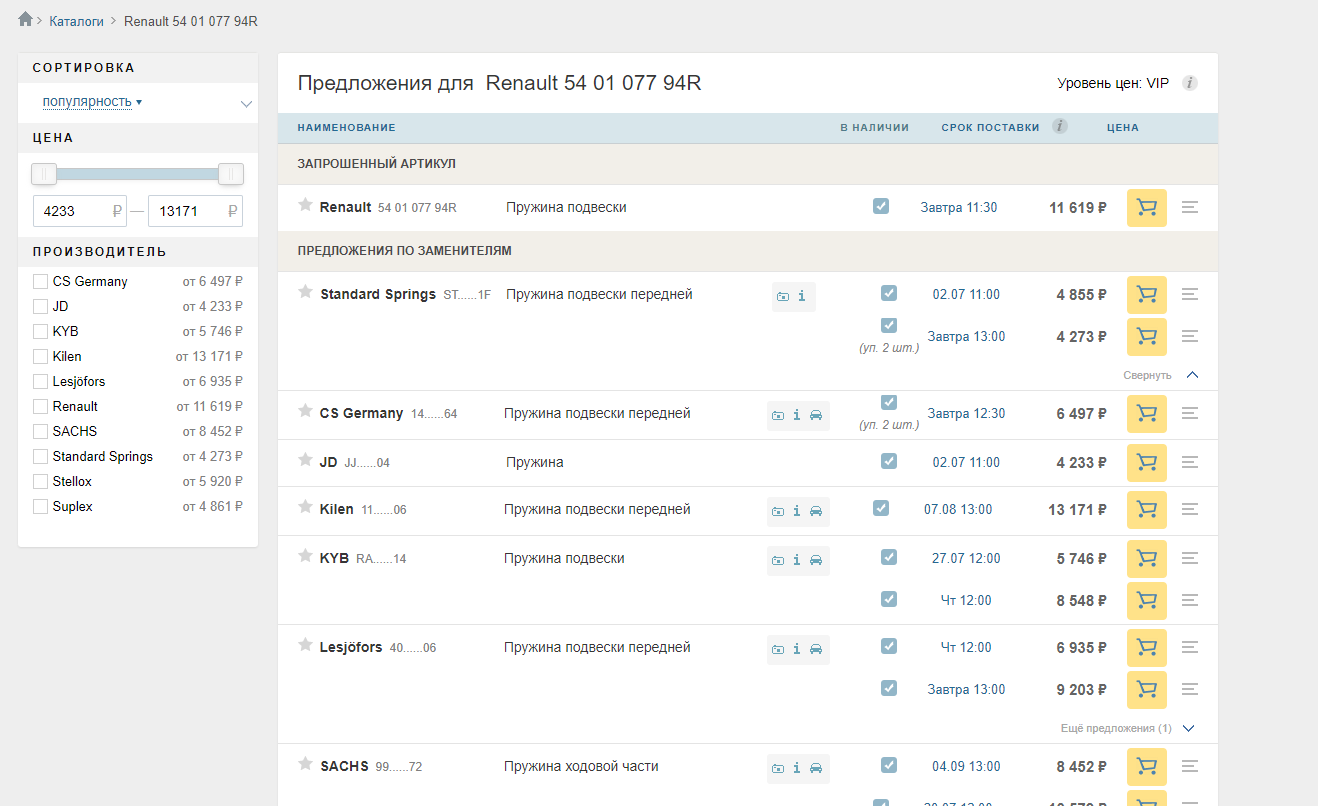Add Standard Springs 4 855 ₽ to cart

(1147, 295)
